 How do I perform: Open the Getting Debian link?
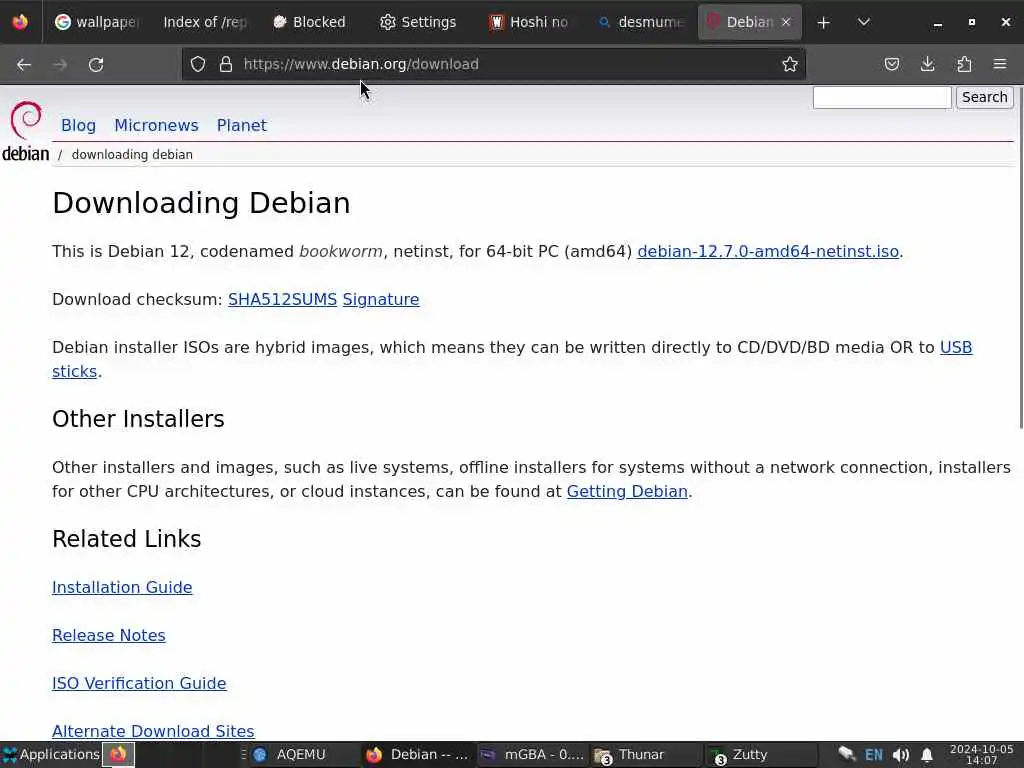[x=627, y=491]
